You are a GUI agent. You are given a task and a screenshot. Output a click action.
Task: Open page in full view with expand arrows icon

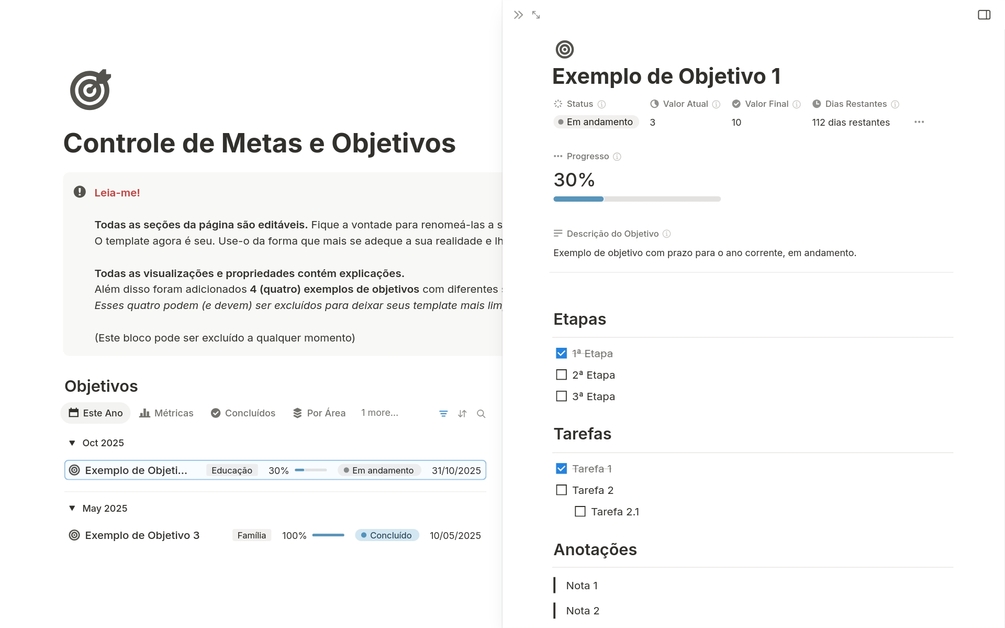click(536, 15)
